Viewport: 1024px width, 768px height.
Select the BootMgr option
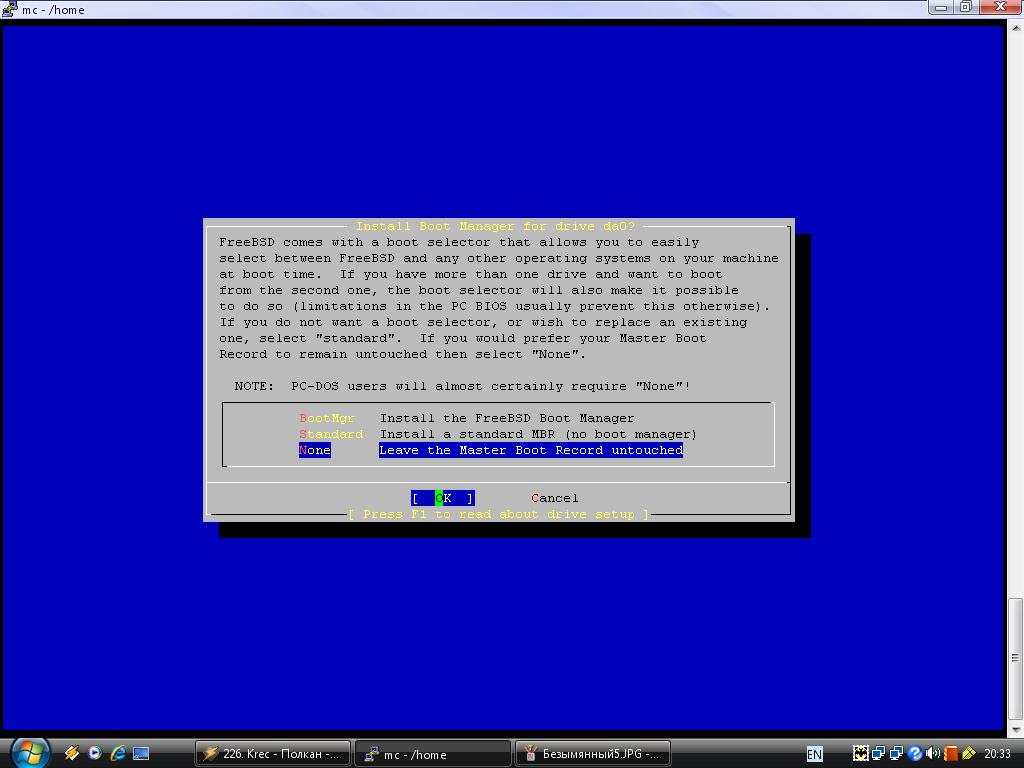[327, 418]
